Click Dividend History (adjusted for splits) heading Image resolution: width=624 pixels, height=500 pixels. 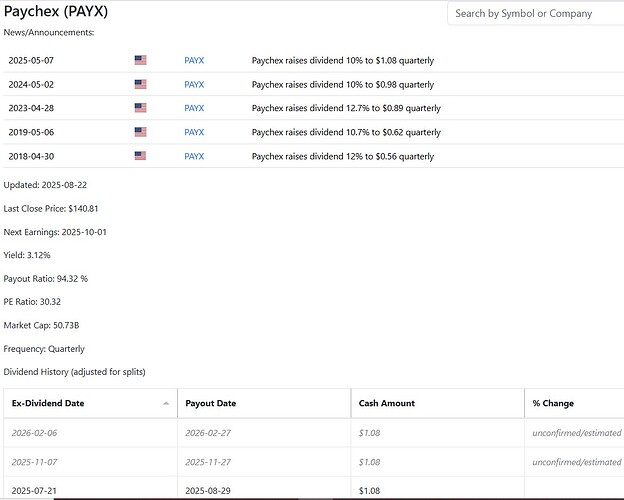74,372
